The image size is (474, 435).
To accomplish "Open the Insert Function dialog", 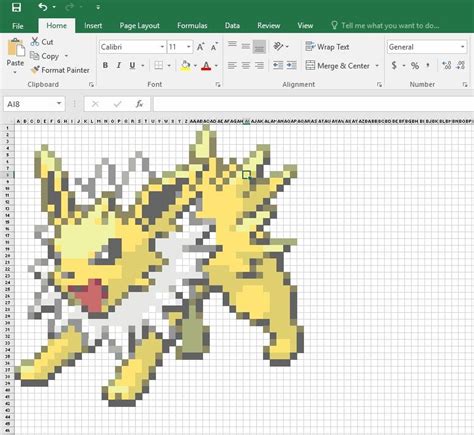I will [139, 104].
